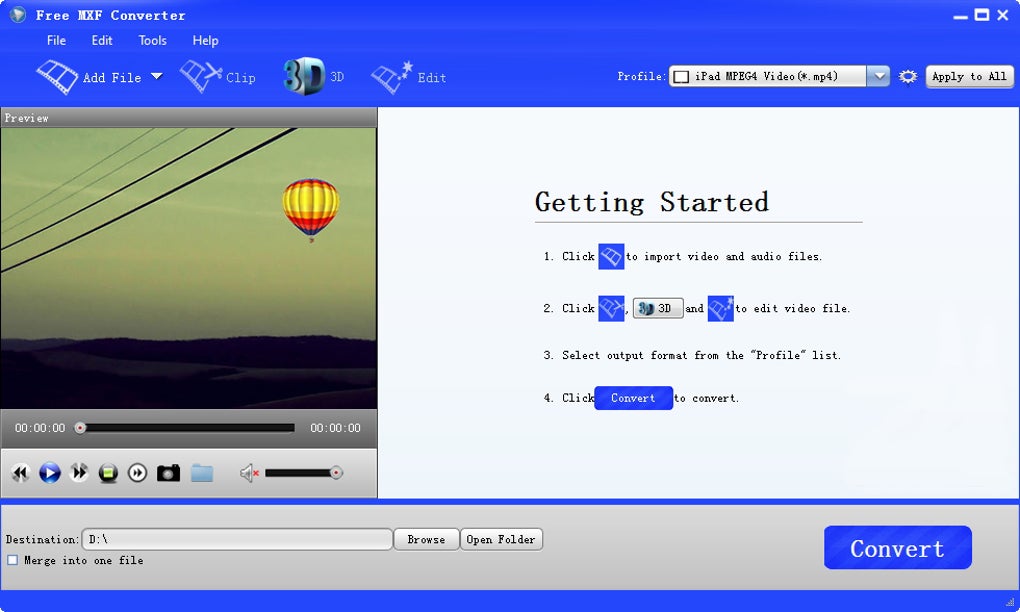Screen dimensions: 1020x612
Task: Open the Tools menu
Action: click(152, 40)
